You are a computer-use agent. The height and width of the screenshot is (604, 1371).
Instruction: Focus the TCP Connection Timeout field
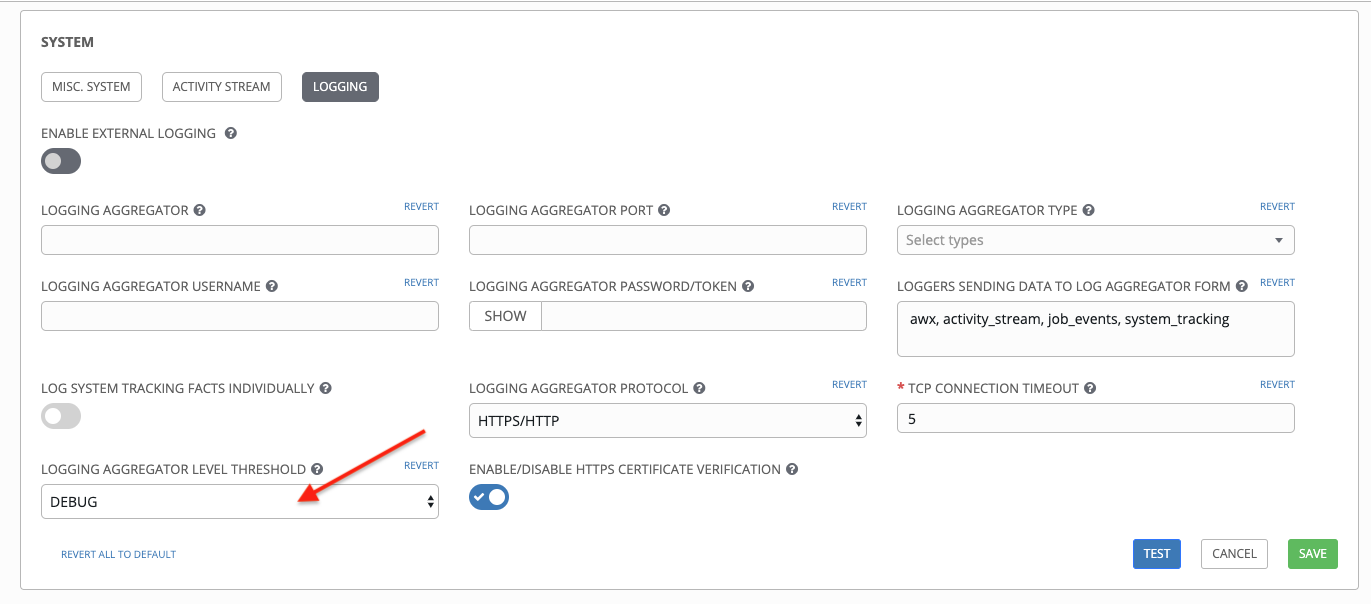pyautogui.click(x=1096, y=418)
